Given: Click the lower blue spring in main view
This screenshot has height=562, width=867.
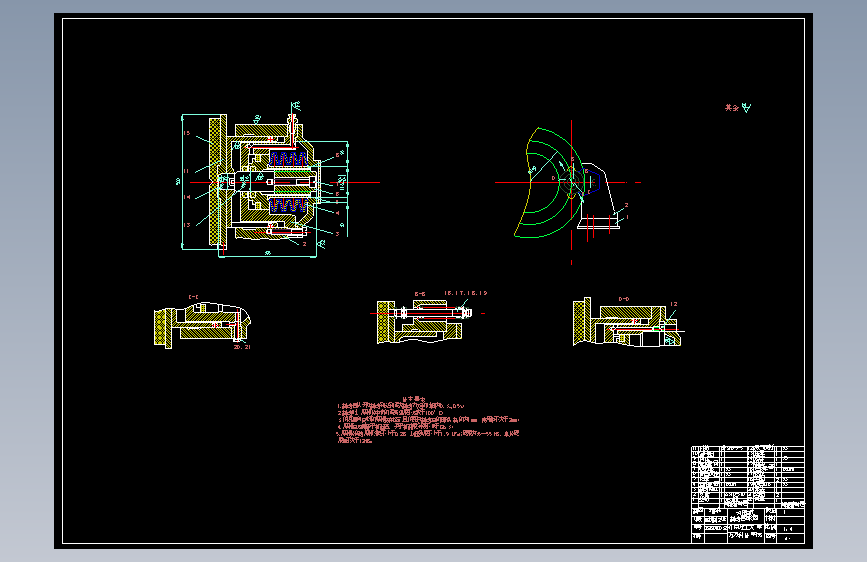Looking at the screenshot, I should tap(288, 206).
